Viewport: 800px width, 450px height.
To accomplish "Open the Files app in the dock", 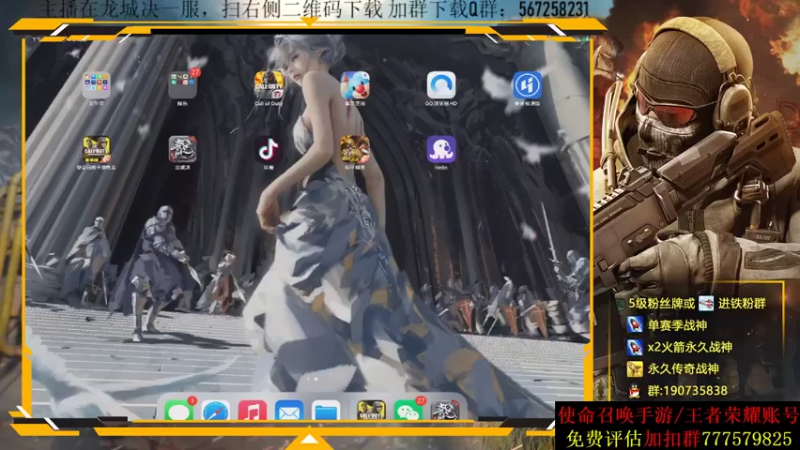I will (326, 410).
